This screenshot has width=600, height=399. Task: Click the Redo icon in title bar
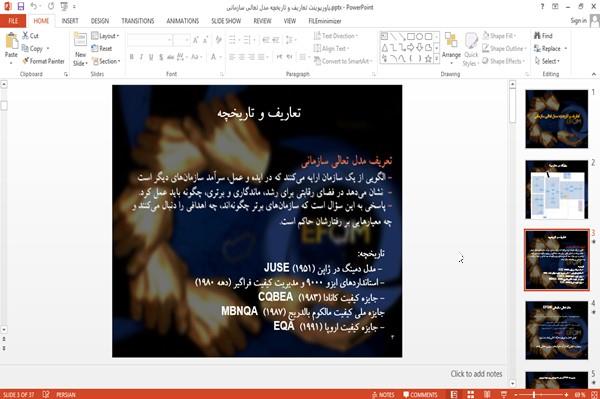point(51,6)
